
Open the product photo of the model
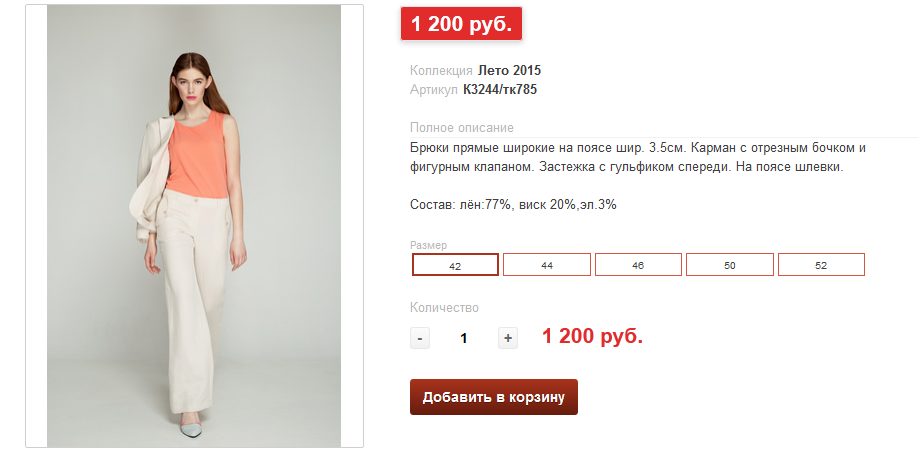pyautogui.click(x=194, y=226)
